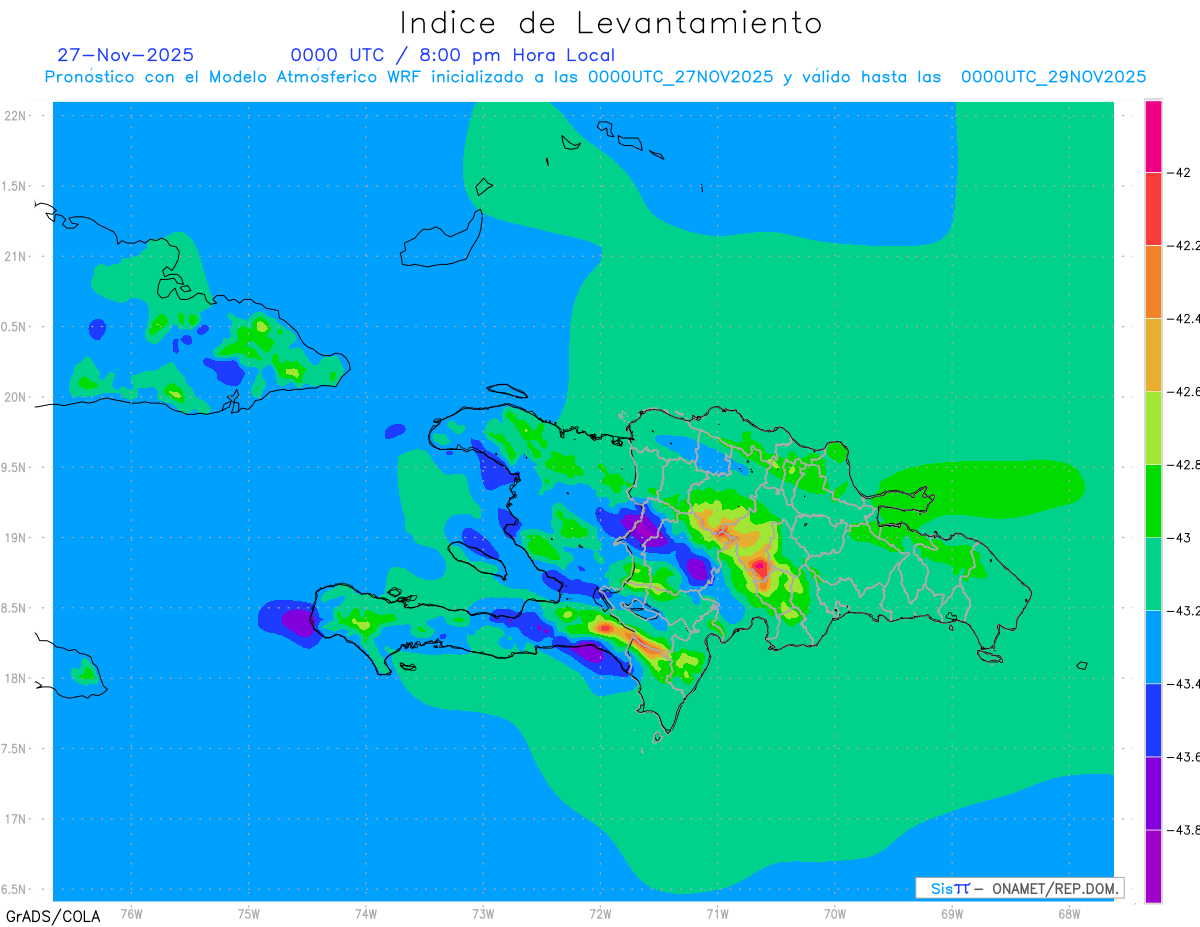
Task: Click the '76W' longitude label
Action: click(131, 914)
